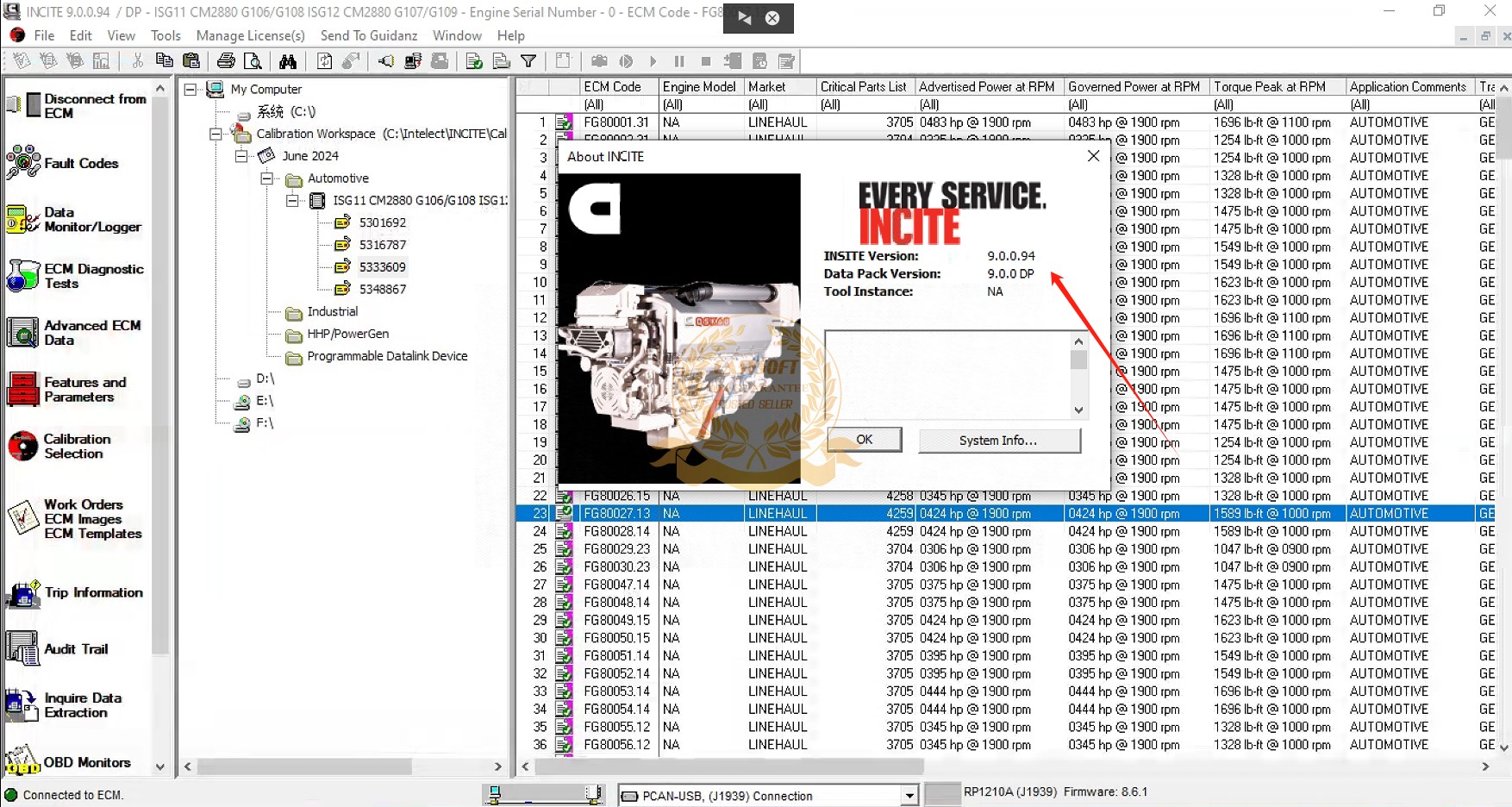The image size is (1512, 807).
Task: Open ECM Diagnostic Tests in the sidebar
Action: (75, 276)
